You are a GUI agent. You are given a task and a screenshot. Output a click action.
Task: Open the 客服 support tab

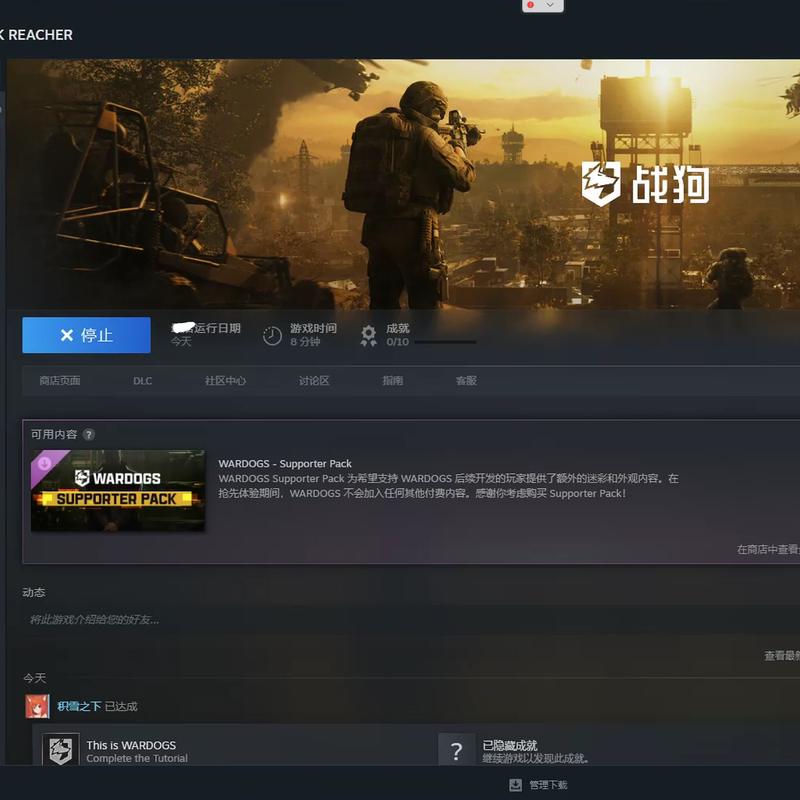click(466, 381)
